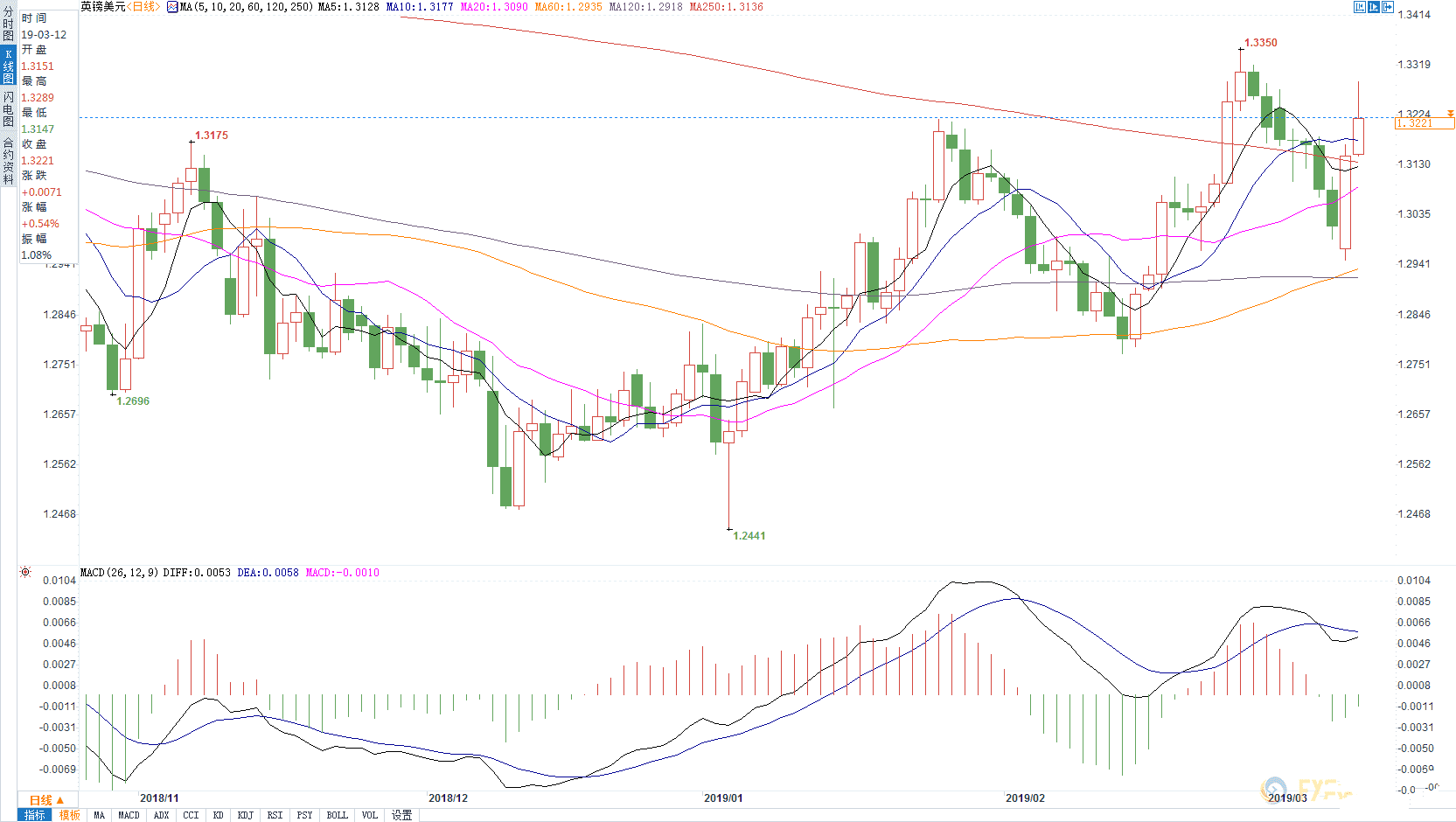This screenshot has height=822, width=1456.
Task: Expand the 日线 period selector
Action: click(x=47, y=800)
